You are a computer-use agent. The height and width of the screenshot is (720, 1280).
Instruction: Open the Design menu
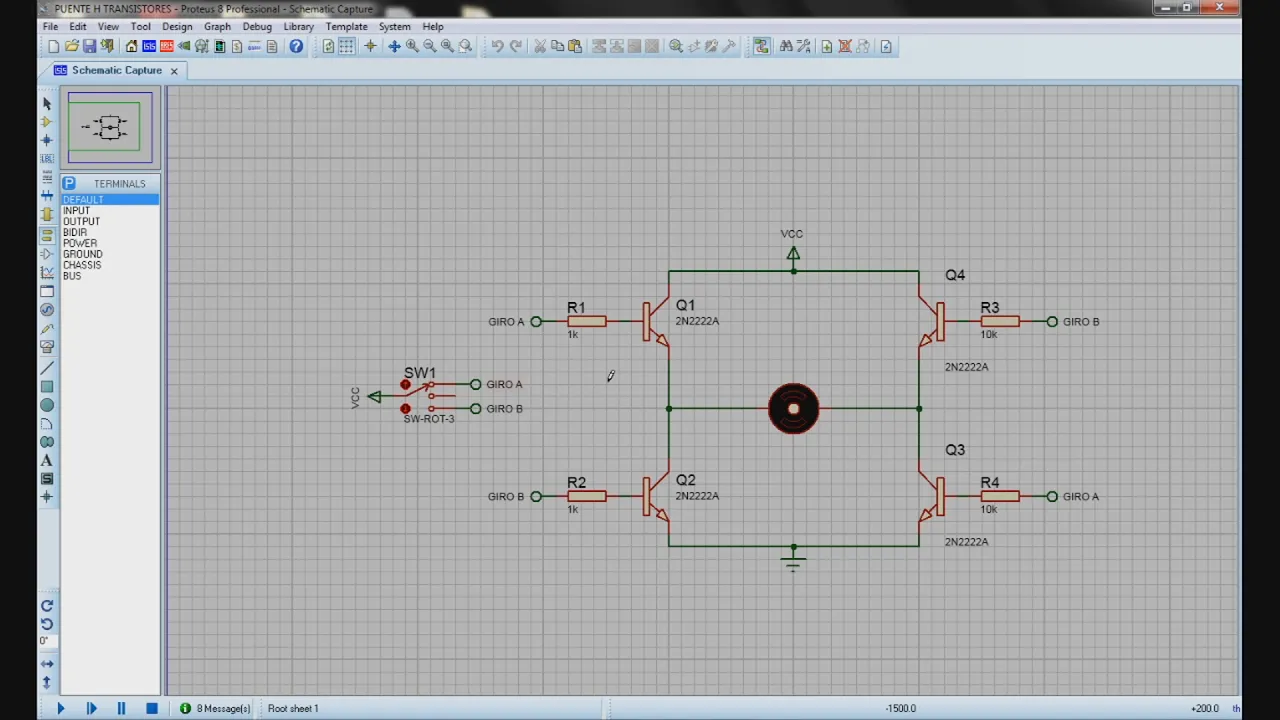point(177,26)
